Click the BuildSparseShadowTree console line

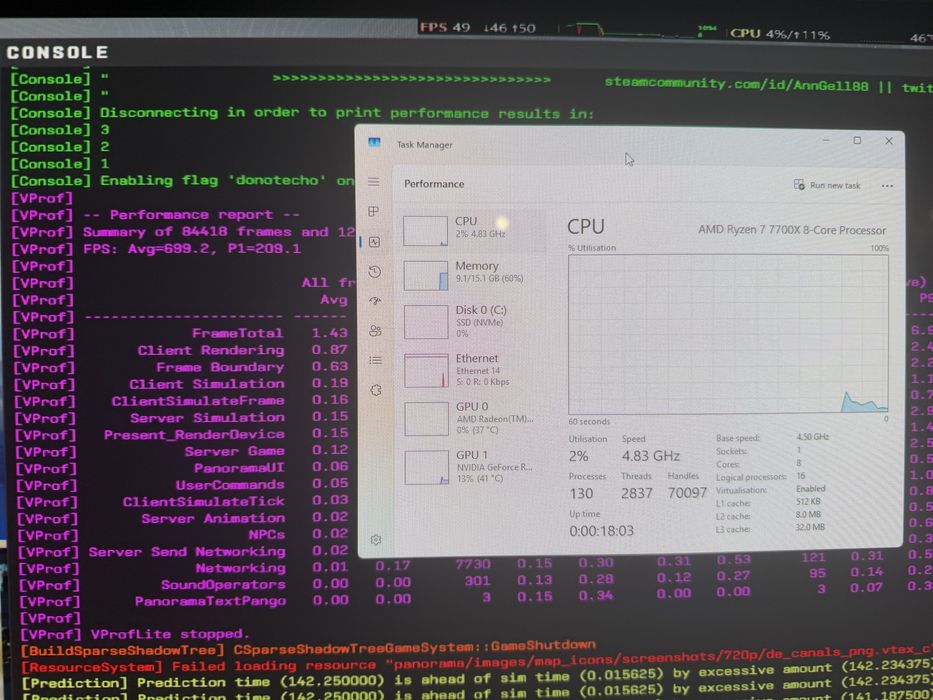[308, 648]
